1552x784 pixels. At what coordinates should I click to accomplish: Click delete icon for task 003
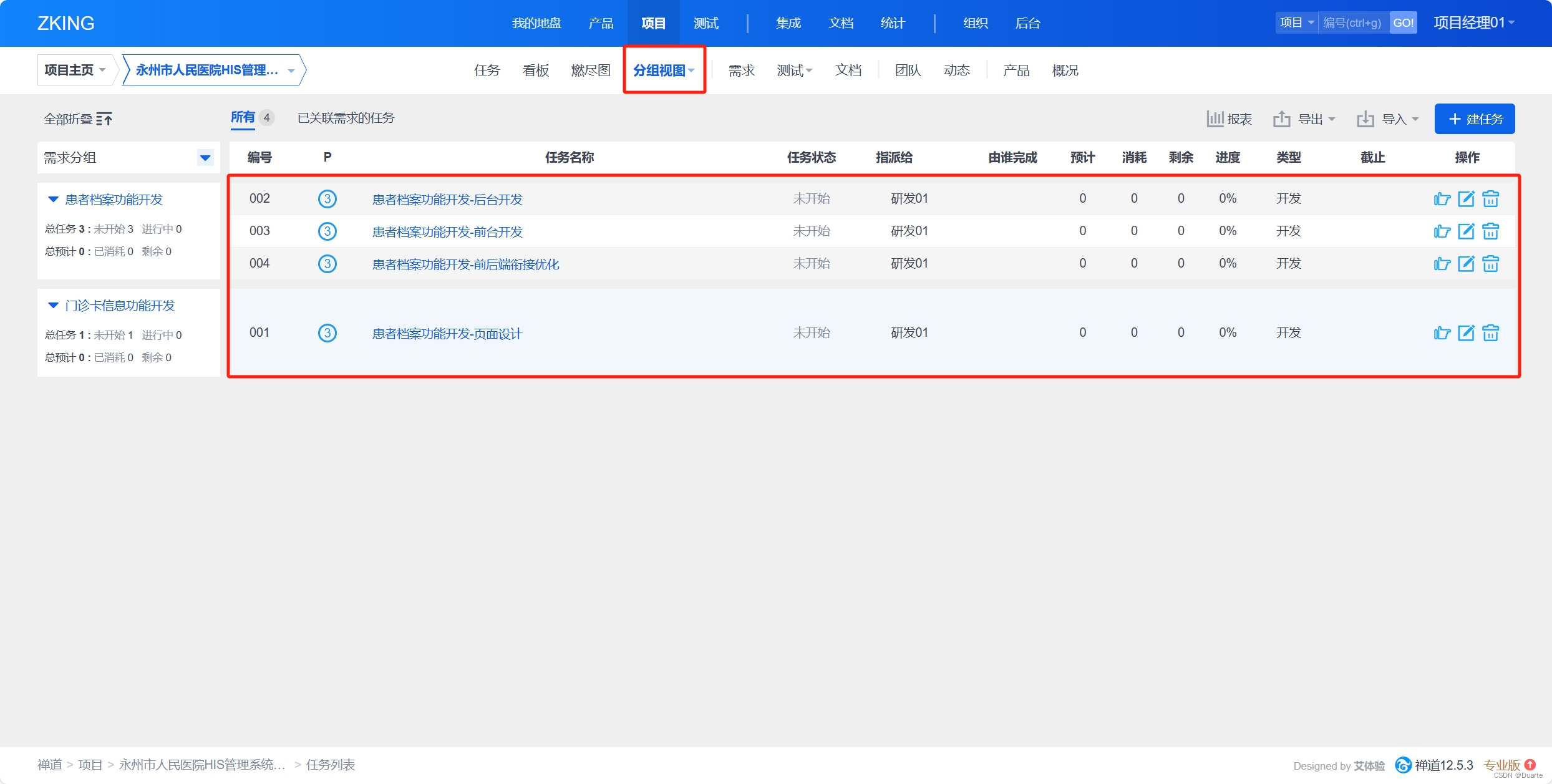tap(1490, 231)
